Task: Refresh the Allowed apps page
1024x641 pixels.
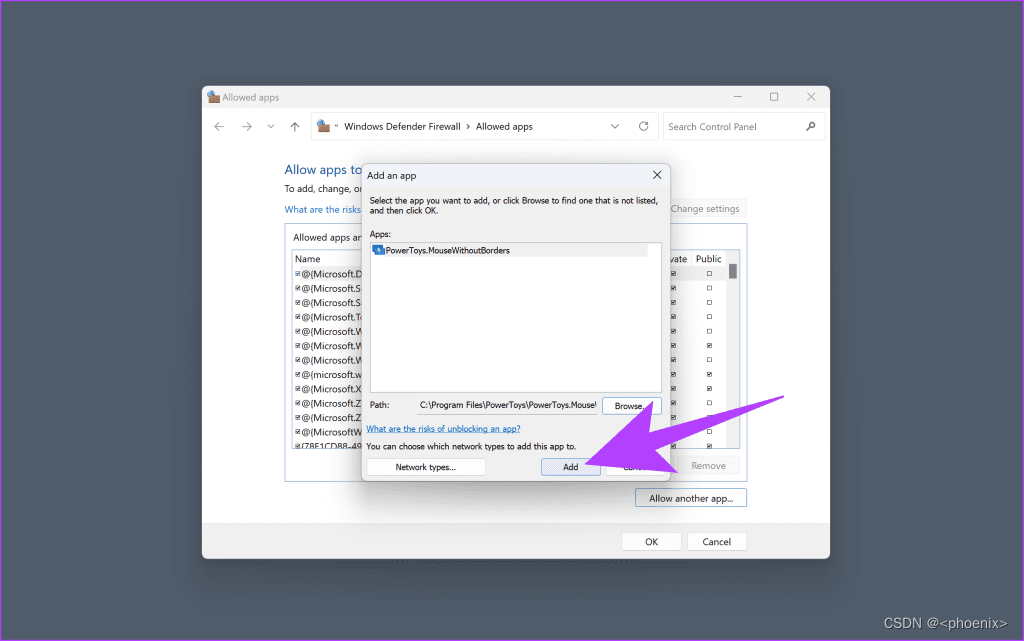Action: (643, 127)
